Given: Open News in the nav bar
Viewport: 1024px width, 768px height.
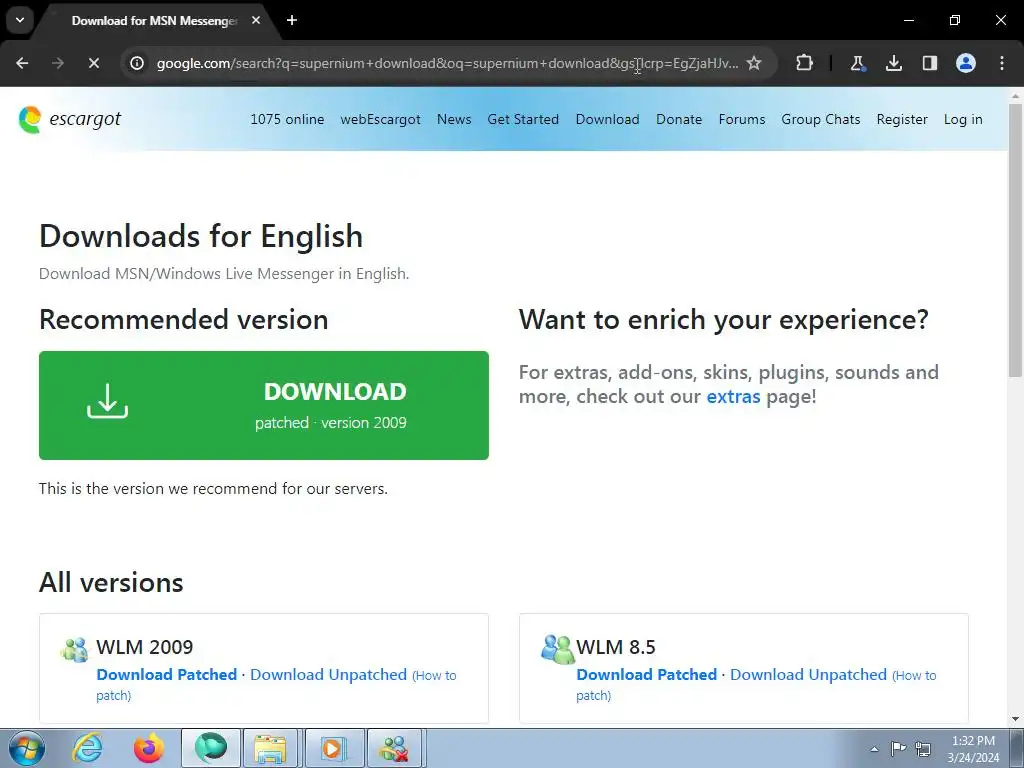Looking at the screenshot, I should click(454, 120).
